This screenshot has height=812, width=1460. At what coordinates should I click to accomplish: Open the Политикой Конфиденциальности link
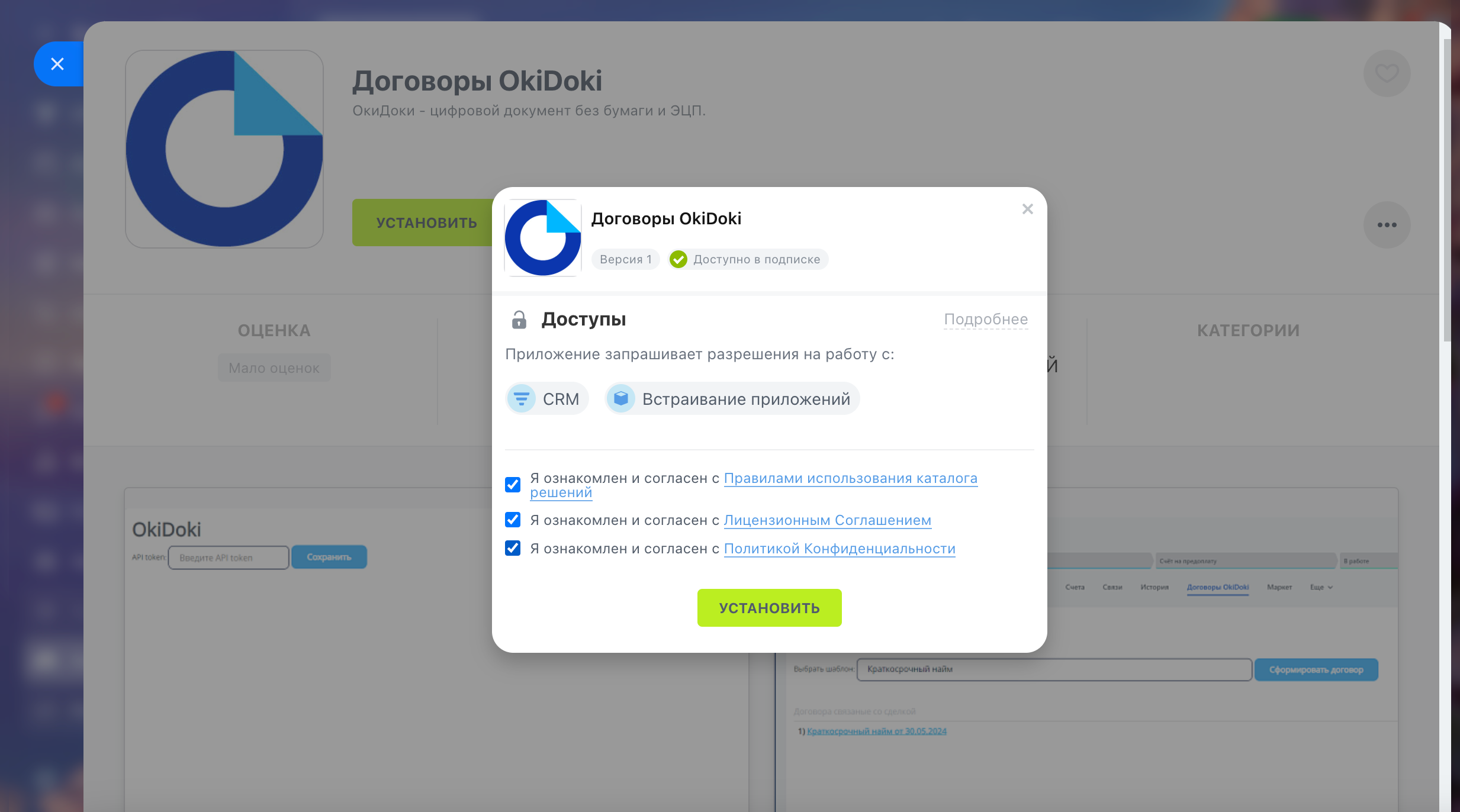tap(839, 549)
